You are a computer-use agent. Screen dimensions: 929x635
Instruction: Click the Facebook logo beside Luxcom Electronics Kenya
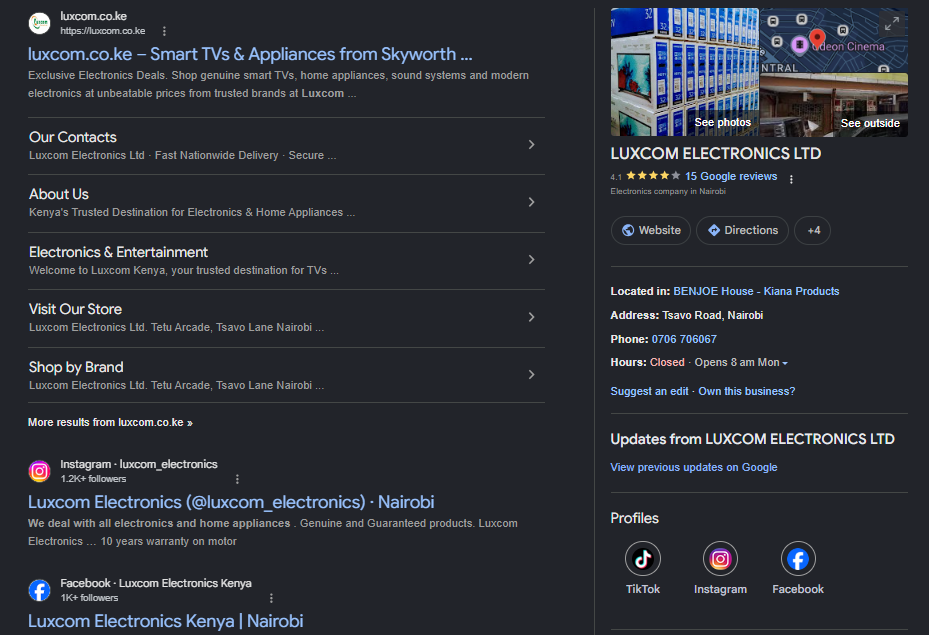coord(40,591)
